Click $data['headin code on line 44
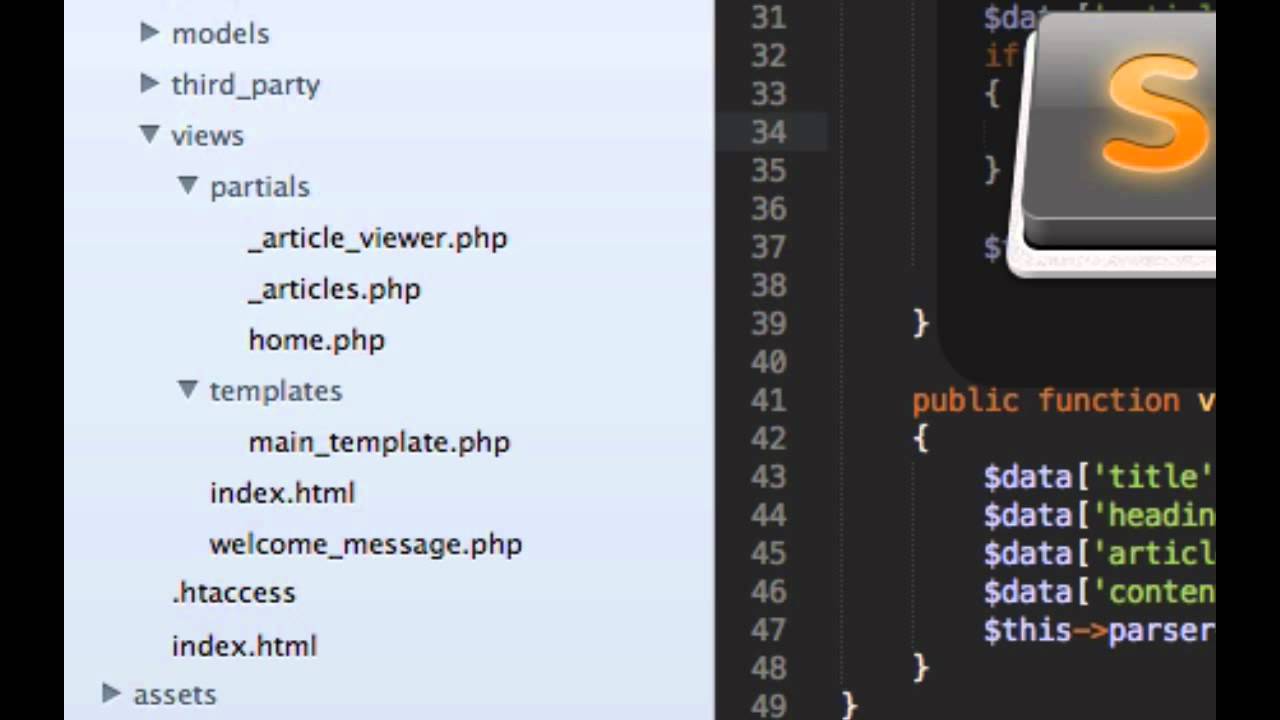This screenshot has height=720, width=1280. click(x=1099, y=516)
